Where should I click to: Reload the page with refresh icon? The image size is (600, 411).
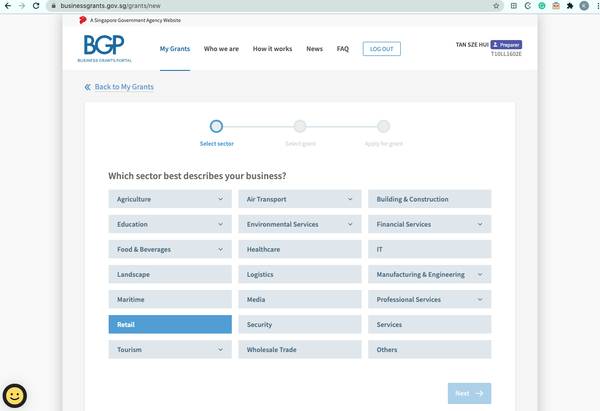pos(36,6)
